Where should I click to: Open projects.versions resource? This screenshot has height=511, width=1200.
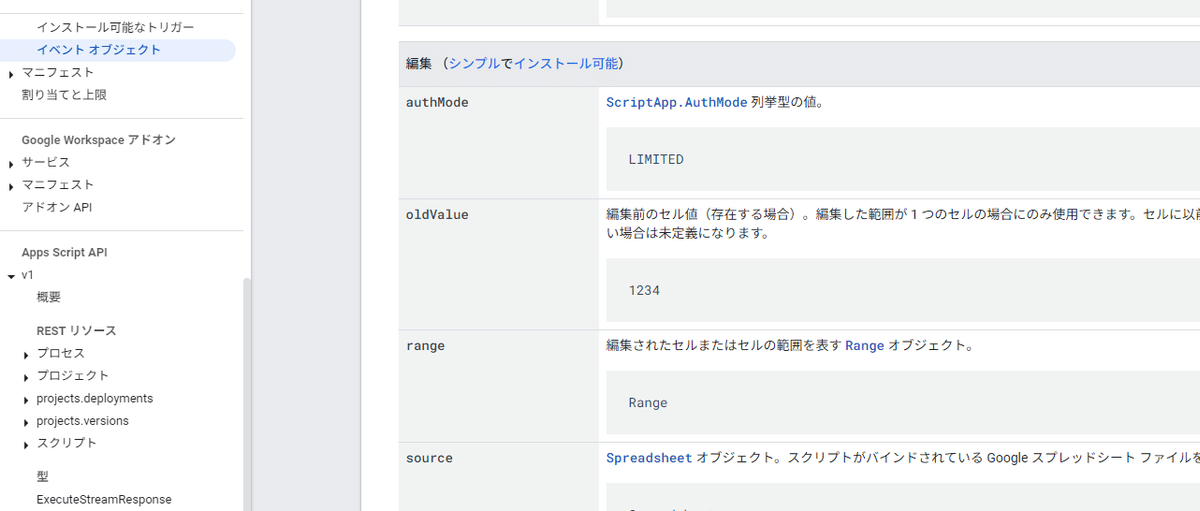point(83,421)
